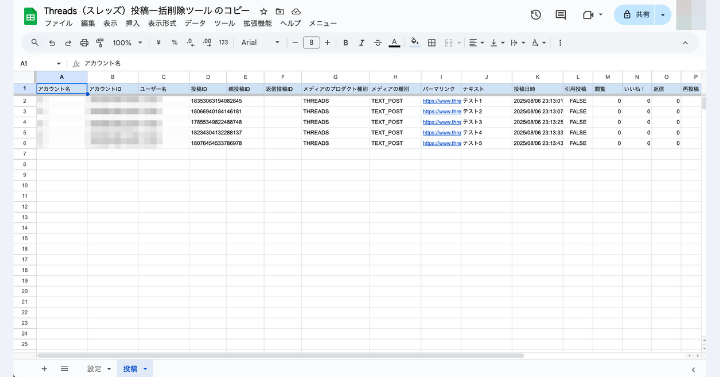Open the name box dropdown arrow
Screen dimensions: 720x377
[x=59, y=63]
